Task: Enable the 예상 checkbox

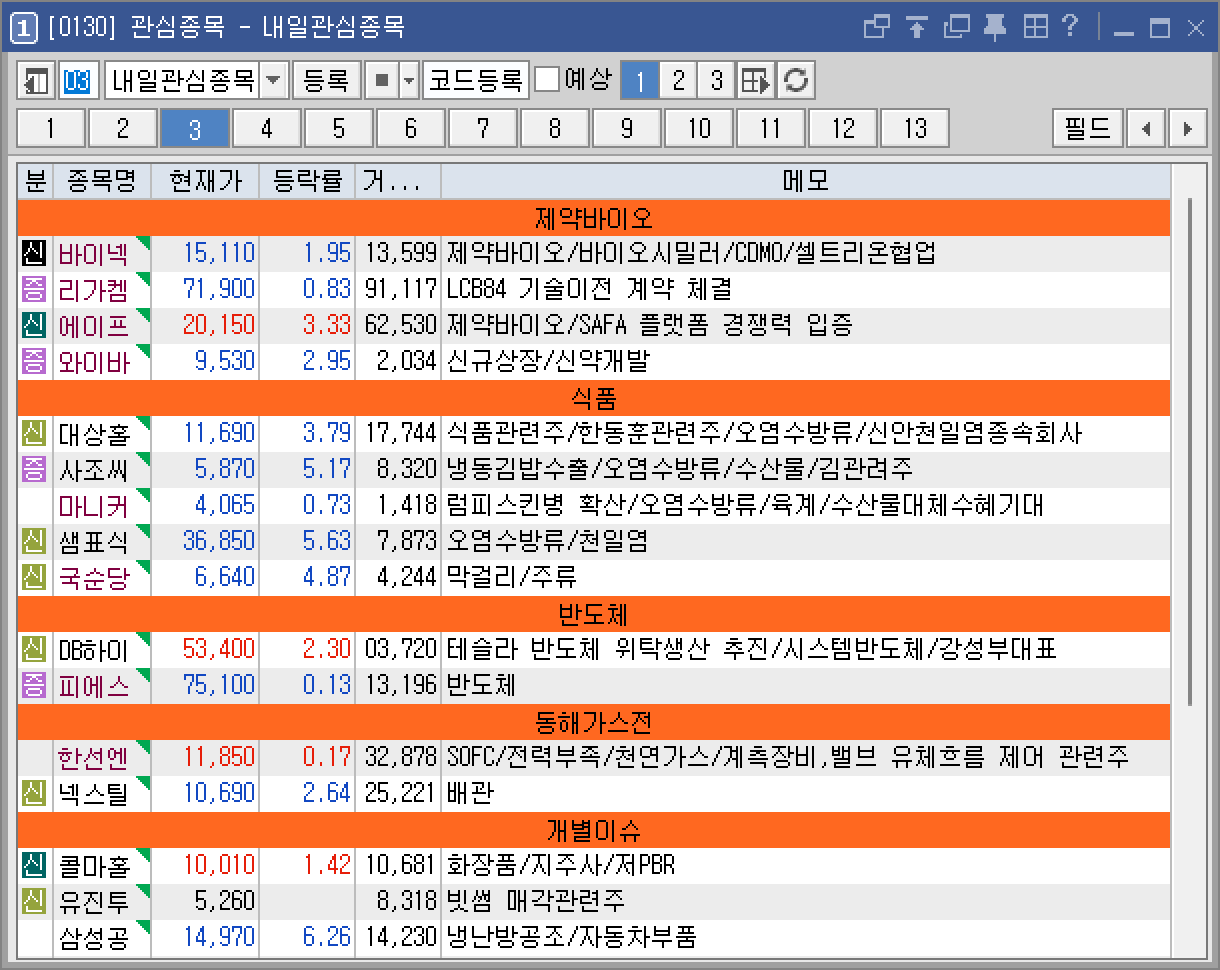Action: (x=546, y=80)
